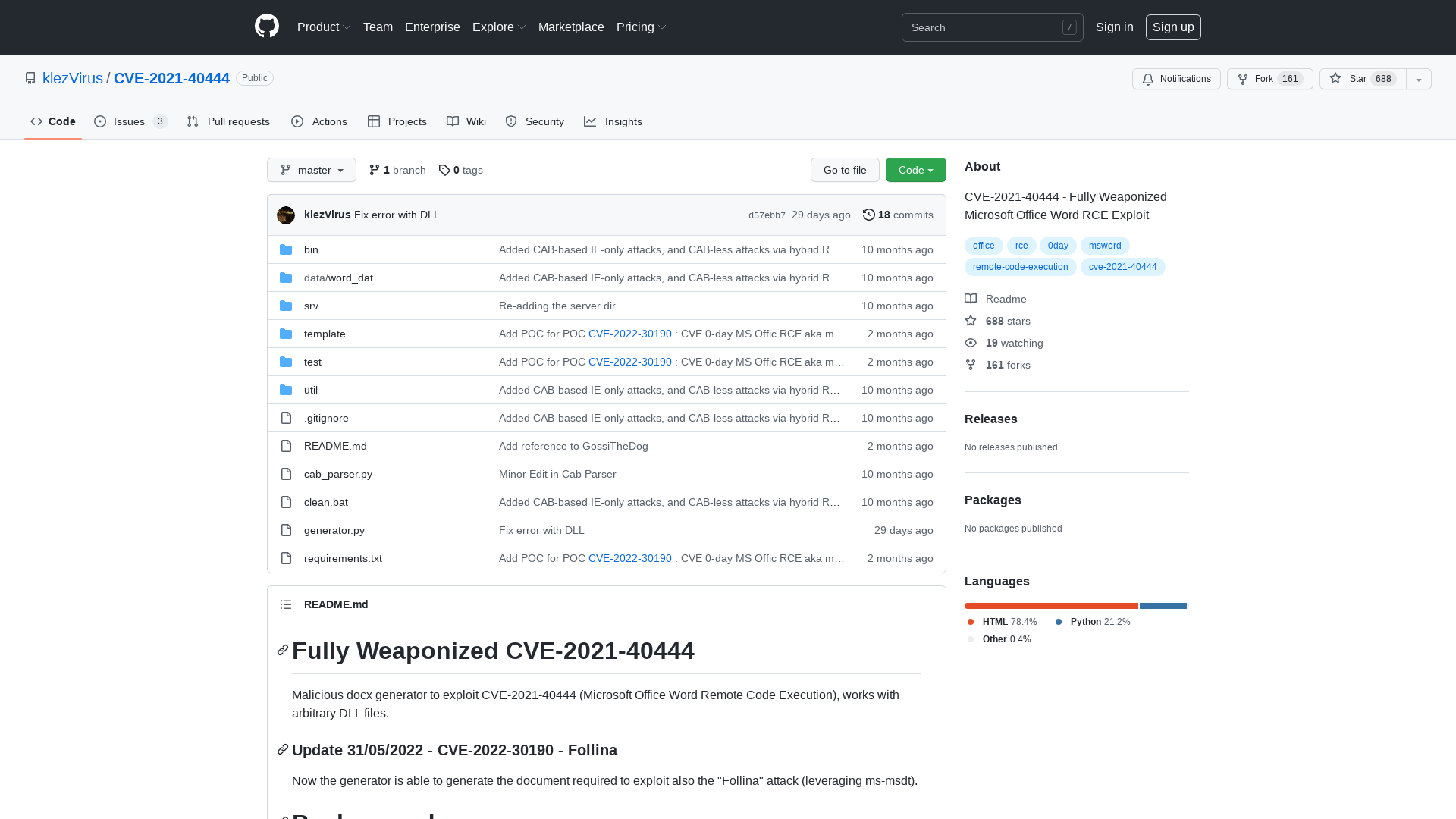Image resolution: width=1456 pixels, height=819 pixels.
Task: Open the template folder icon
Action: click(x=286, y=334)
